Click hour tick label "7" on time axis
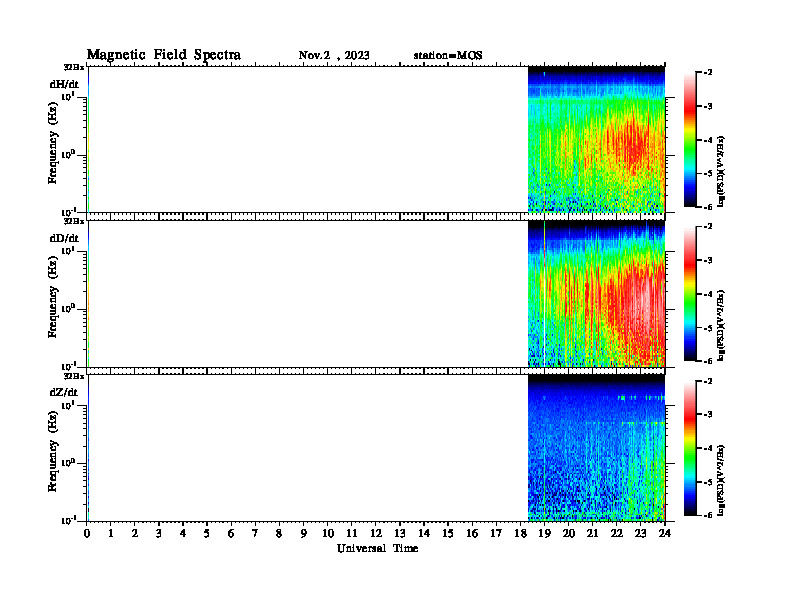The image size is (792, 612). point(256,534)
